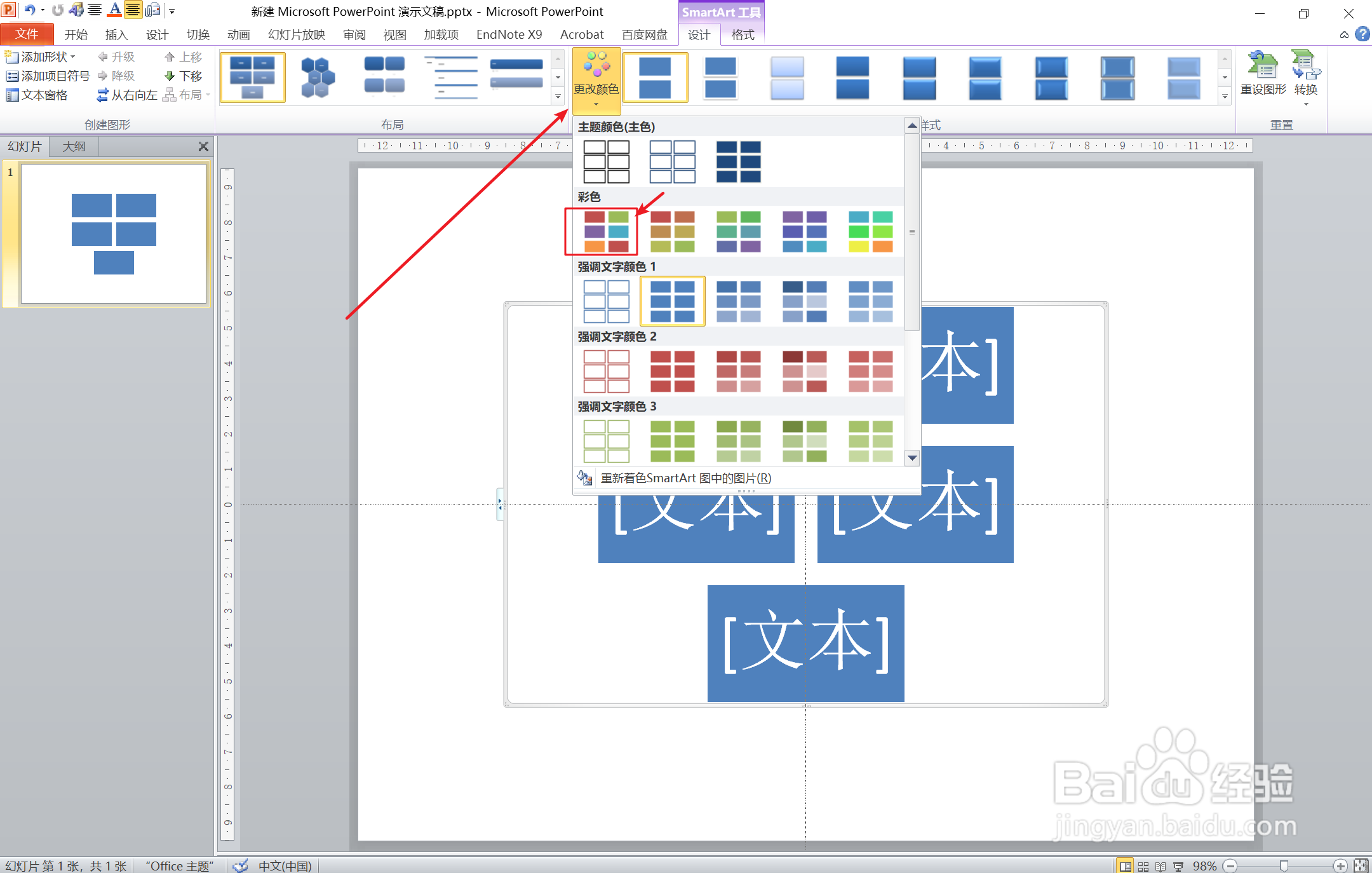Click Add Bullet (添加项目符号) icon
This screenshot has height=873, width=1372.
coord(12,76)
